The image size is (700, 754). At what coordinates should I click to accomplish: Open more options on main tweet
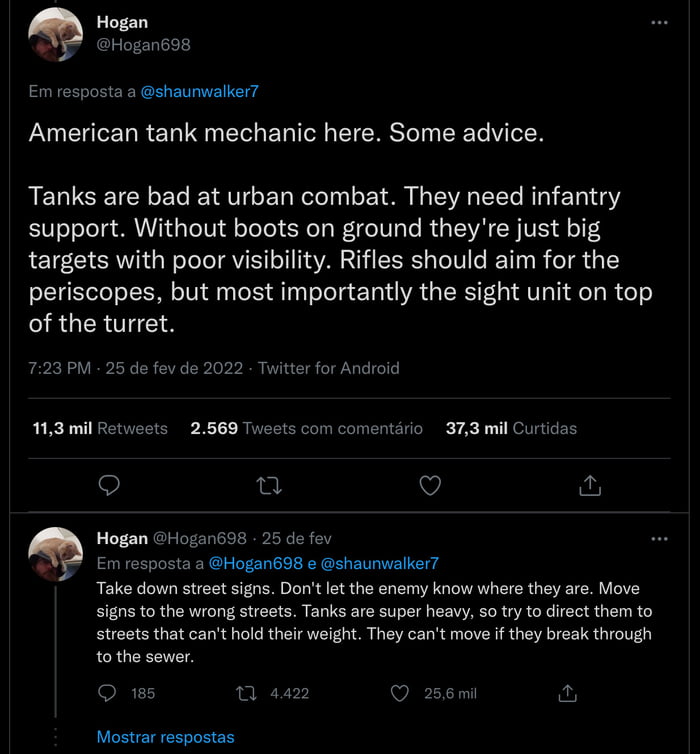tap(658, 22)
